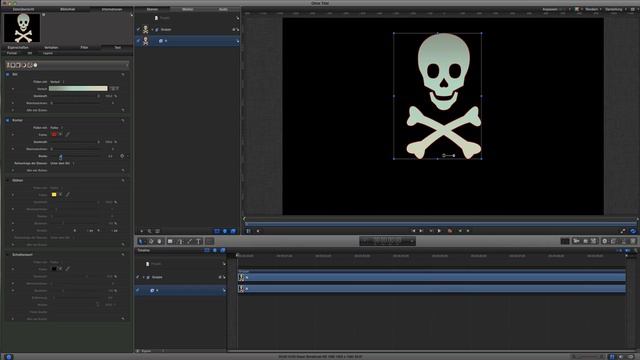Select the mask tool beside Text tool
Screen dimensions: 640x360
click(209, 241)
